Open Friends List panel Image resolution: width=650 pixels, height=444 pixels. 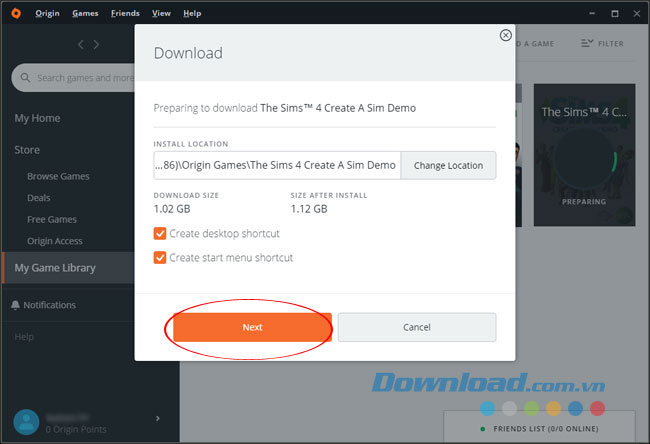pos(540,429)
